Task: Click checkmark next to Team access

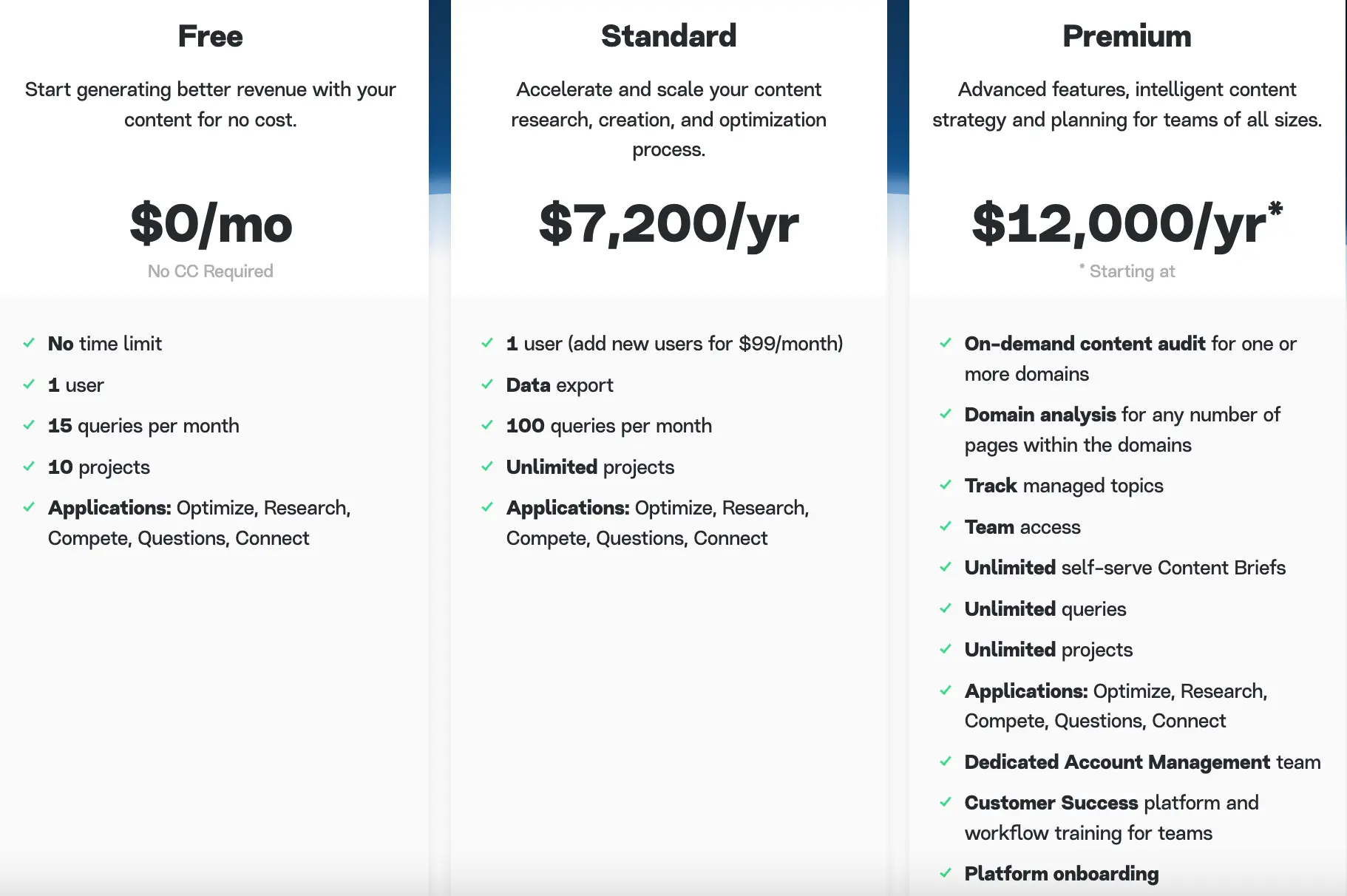Action: pyautogui.click(x=946, y=526)
